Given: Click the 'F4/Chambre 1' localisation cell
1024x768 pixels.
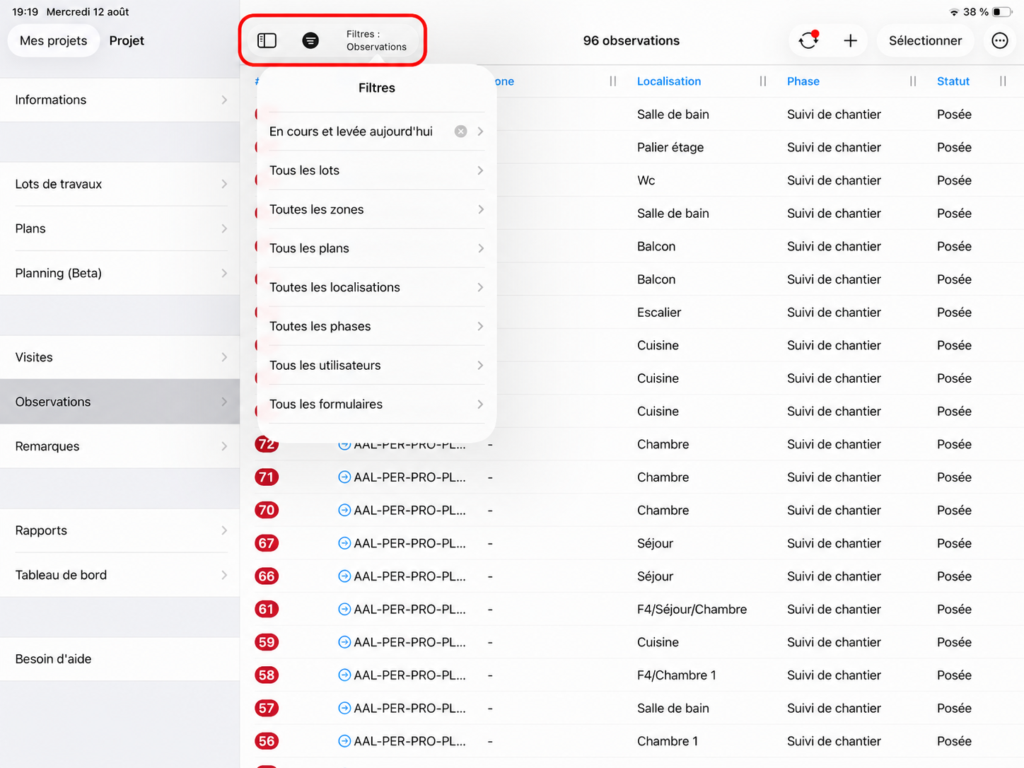Looking at the screenshot, I should point(676,675).
